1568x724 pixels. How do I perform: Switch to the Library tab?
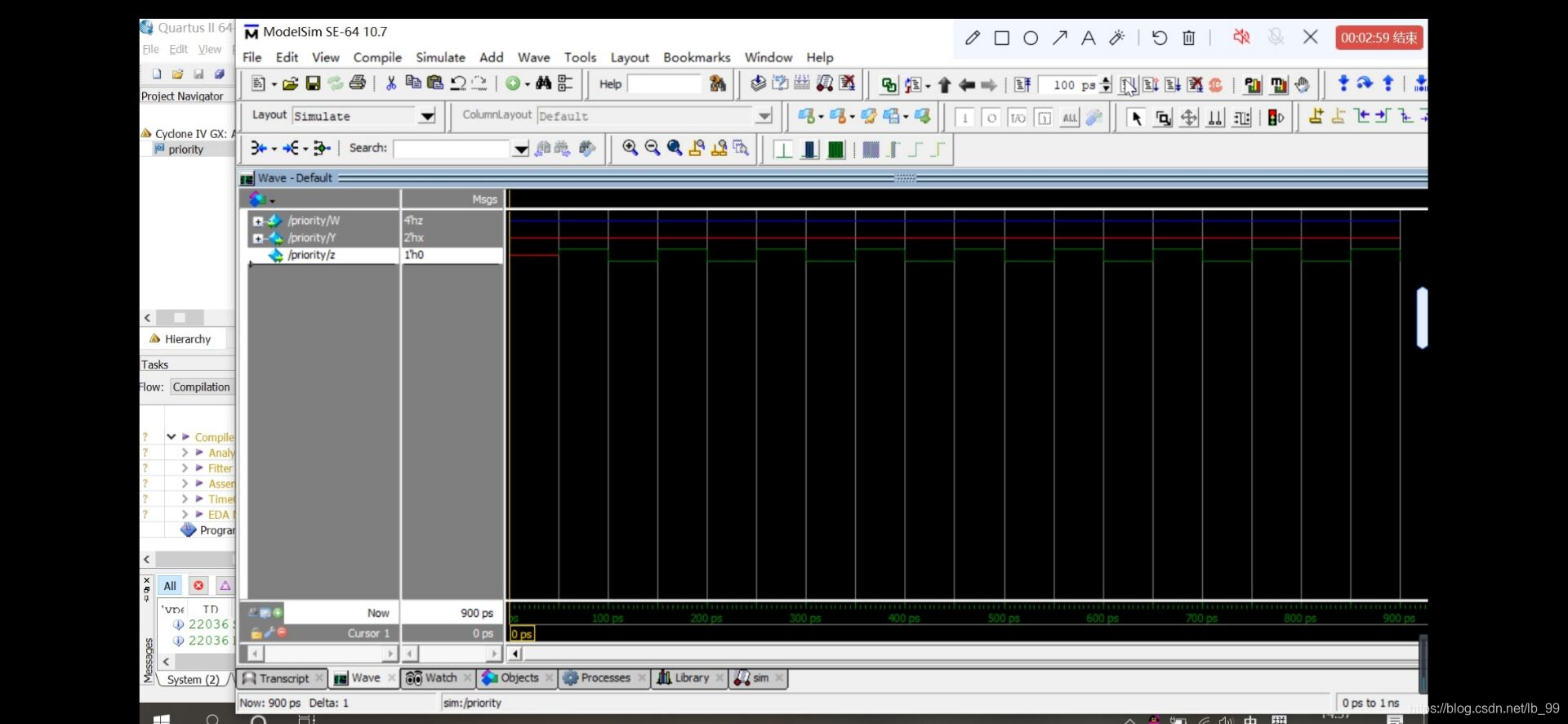(x=690, y=678)
